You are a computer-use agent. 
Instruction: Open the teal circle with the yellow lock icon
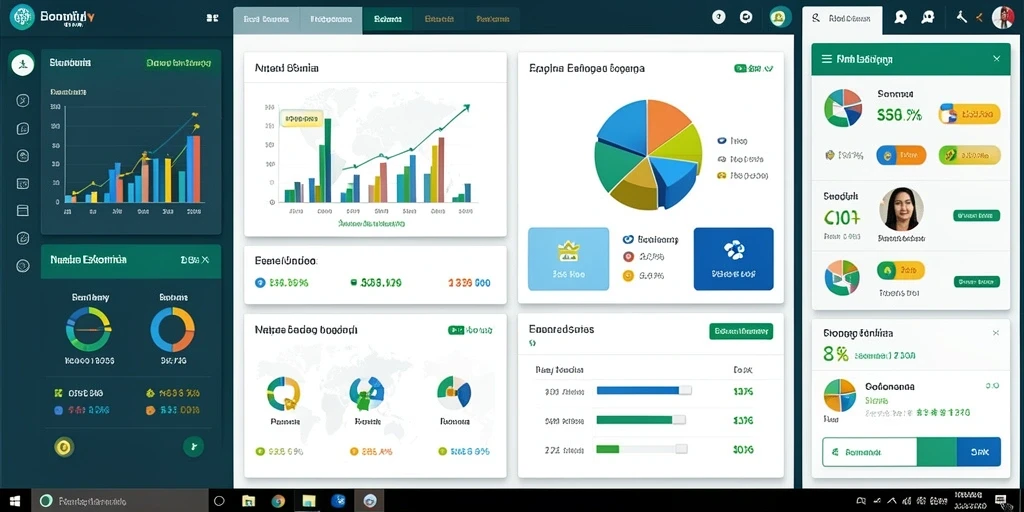click(780, 18)
